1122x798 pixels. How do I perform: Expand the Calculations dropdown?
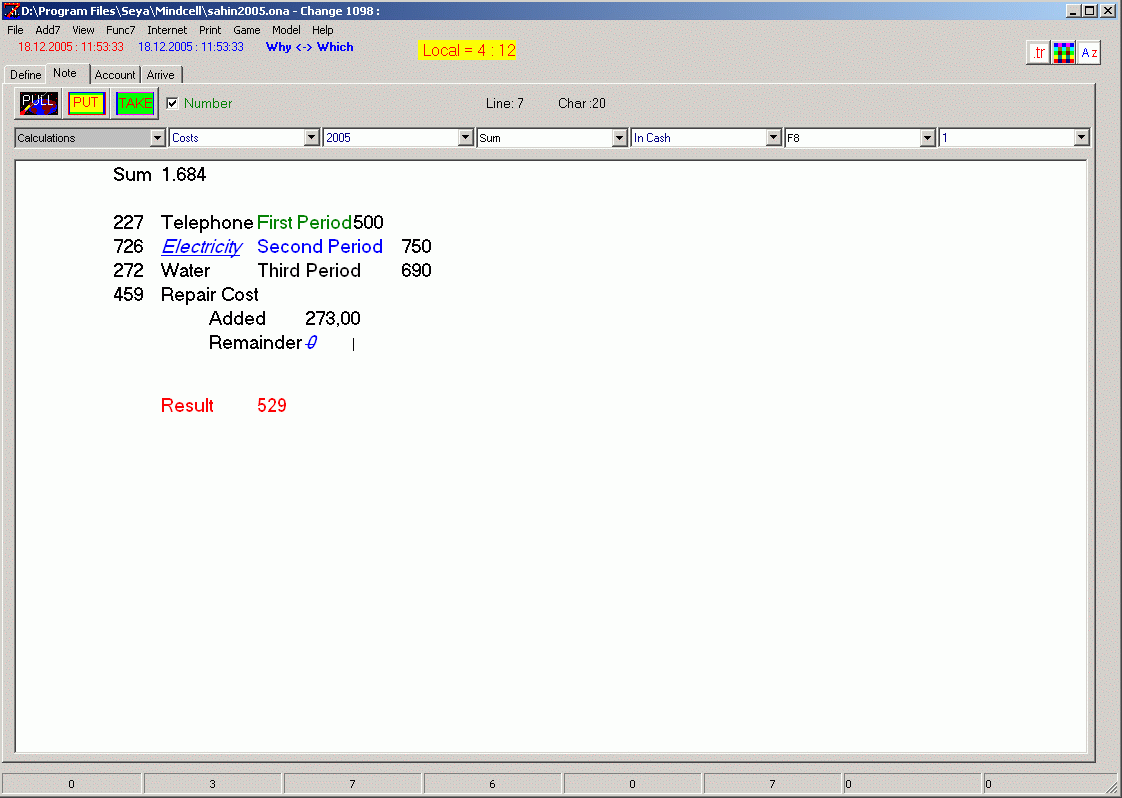click(x=158, y=137)
